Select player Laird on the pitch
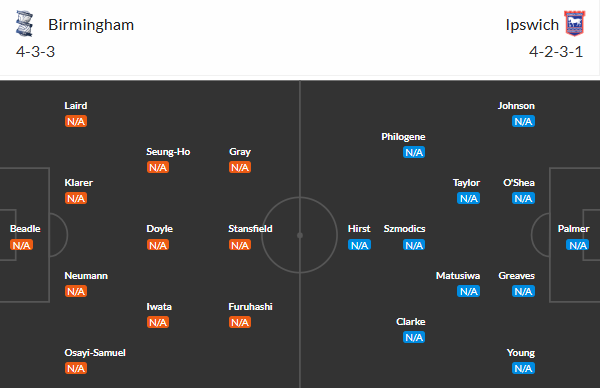 (76, 106)
